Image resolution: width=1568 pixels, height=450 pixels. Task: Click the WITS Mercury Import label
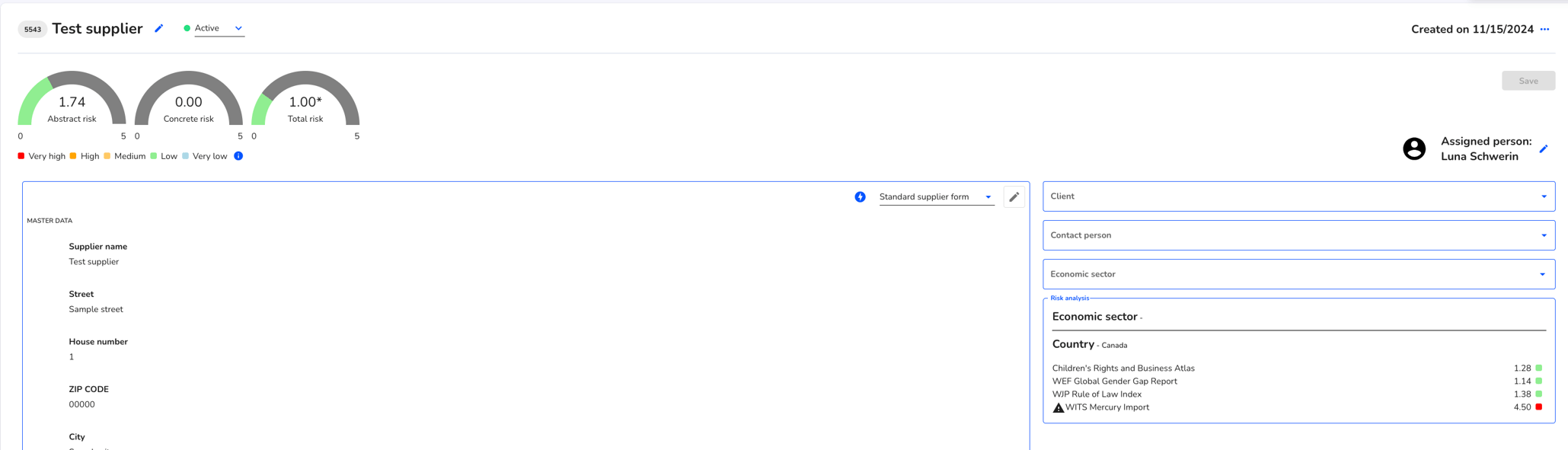pos(1107,407)
